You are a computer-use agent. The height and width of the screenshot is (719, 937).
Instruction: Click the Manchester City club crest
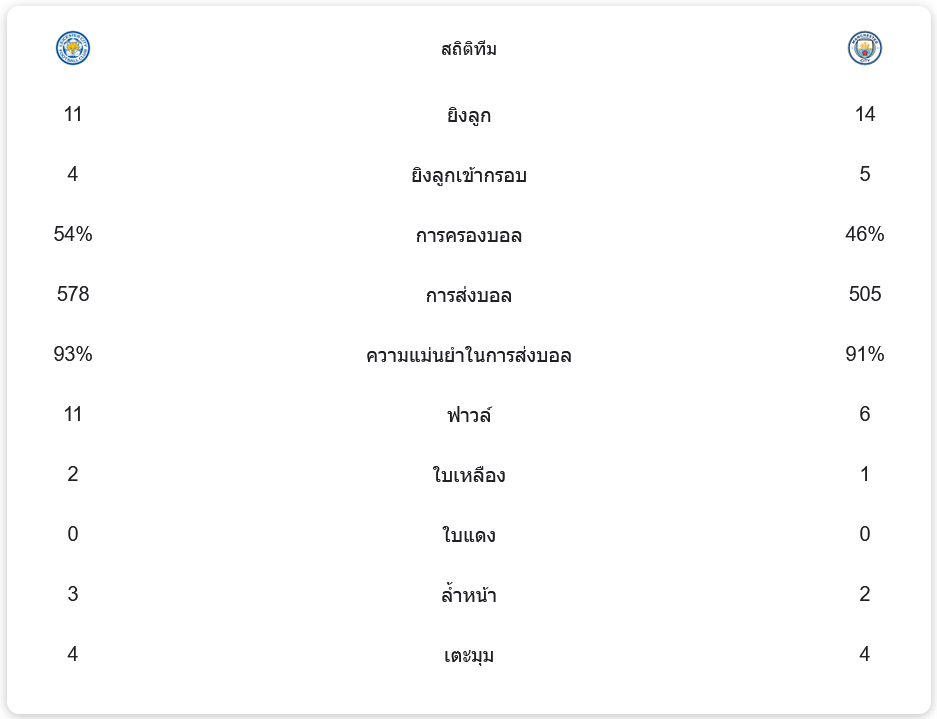[x=865, y=48]
